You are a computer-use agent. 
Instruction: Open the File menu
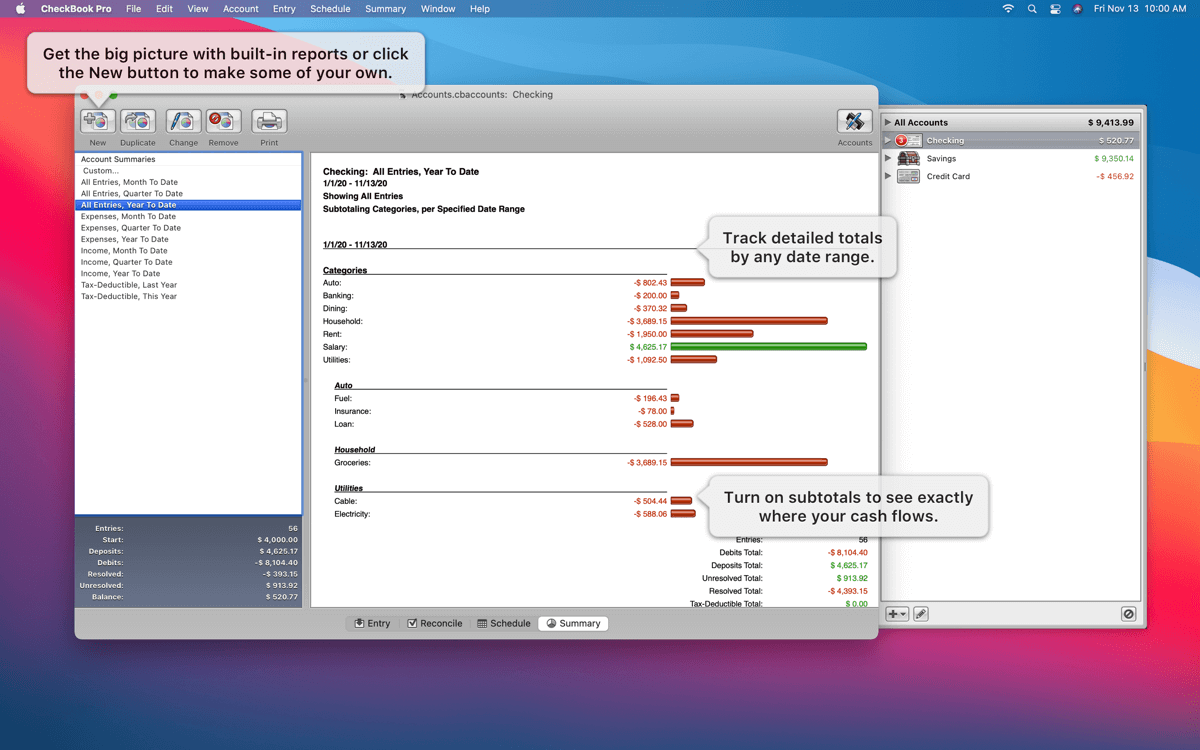tap(134, 9)
